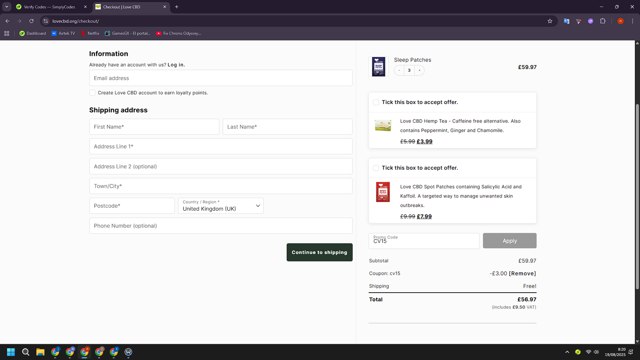Screen dimensions: 640x360
Task: Close the Checkout Love CBD tab
Action: [164, 7]
